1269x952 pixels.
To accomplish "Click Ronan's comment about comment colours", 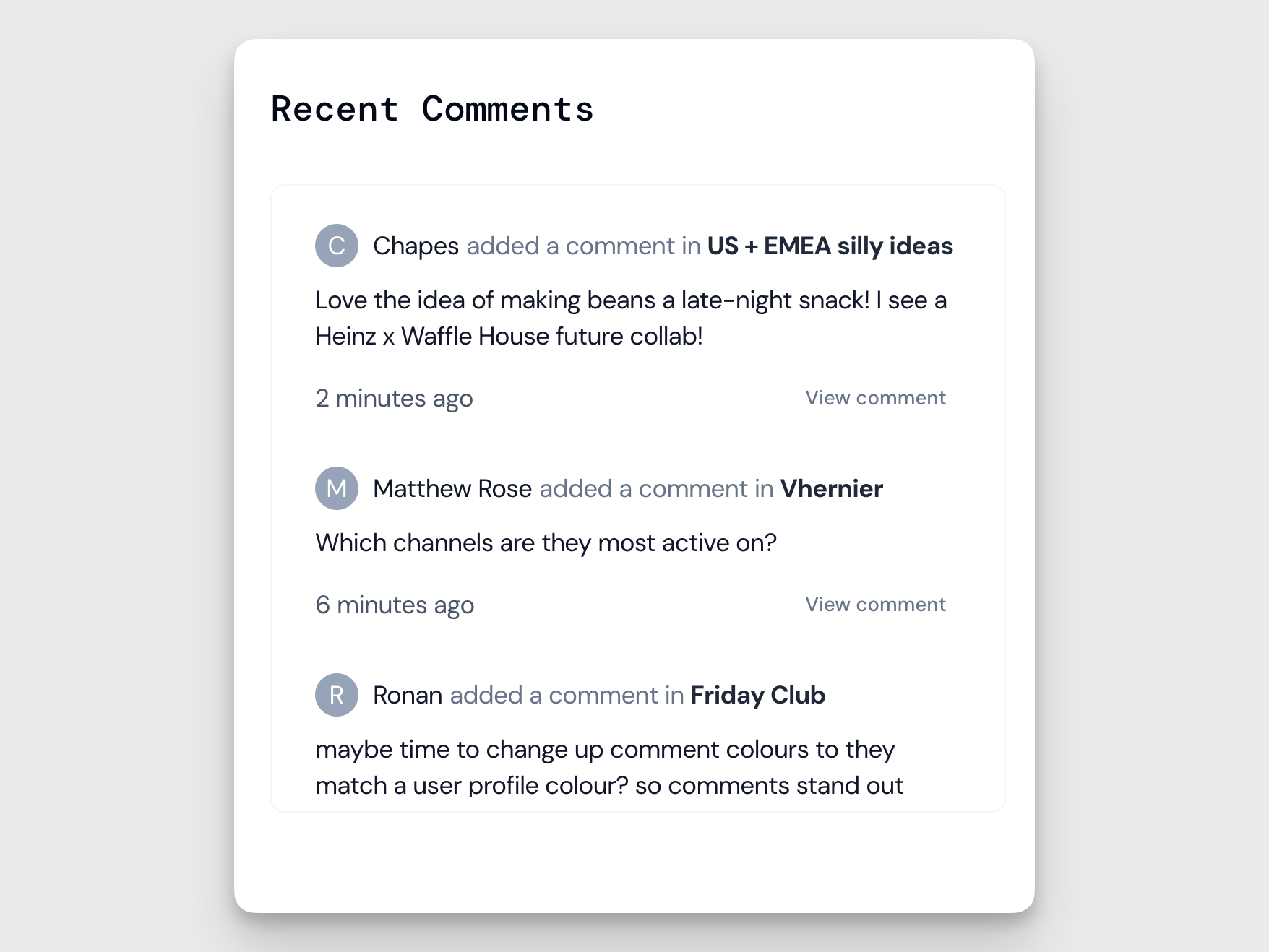I will point(608,767).
